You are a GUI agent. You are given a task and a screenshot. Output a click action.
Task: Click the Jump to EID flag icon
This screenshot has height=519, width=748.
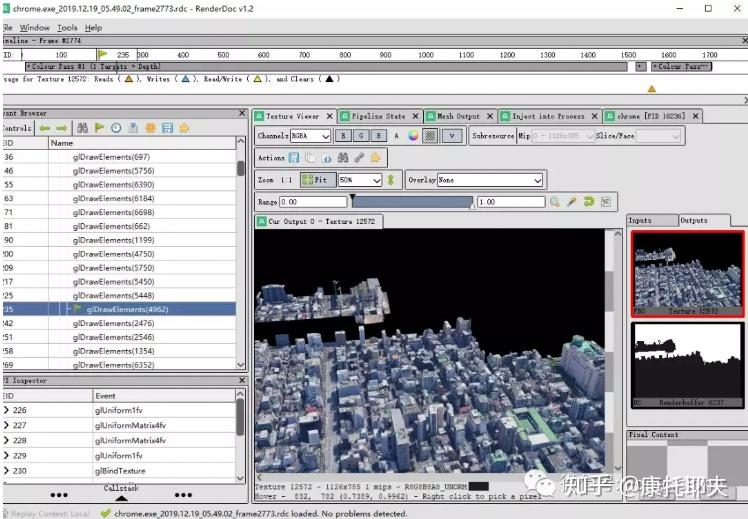click(99, 128)
